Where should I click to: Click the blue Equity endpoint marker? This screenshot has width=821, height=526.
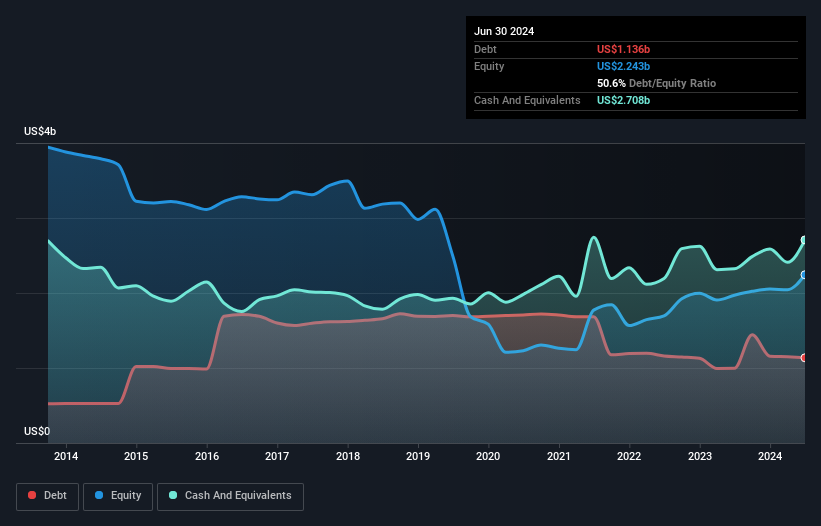[804, 275]
